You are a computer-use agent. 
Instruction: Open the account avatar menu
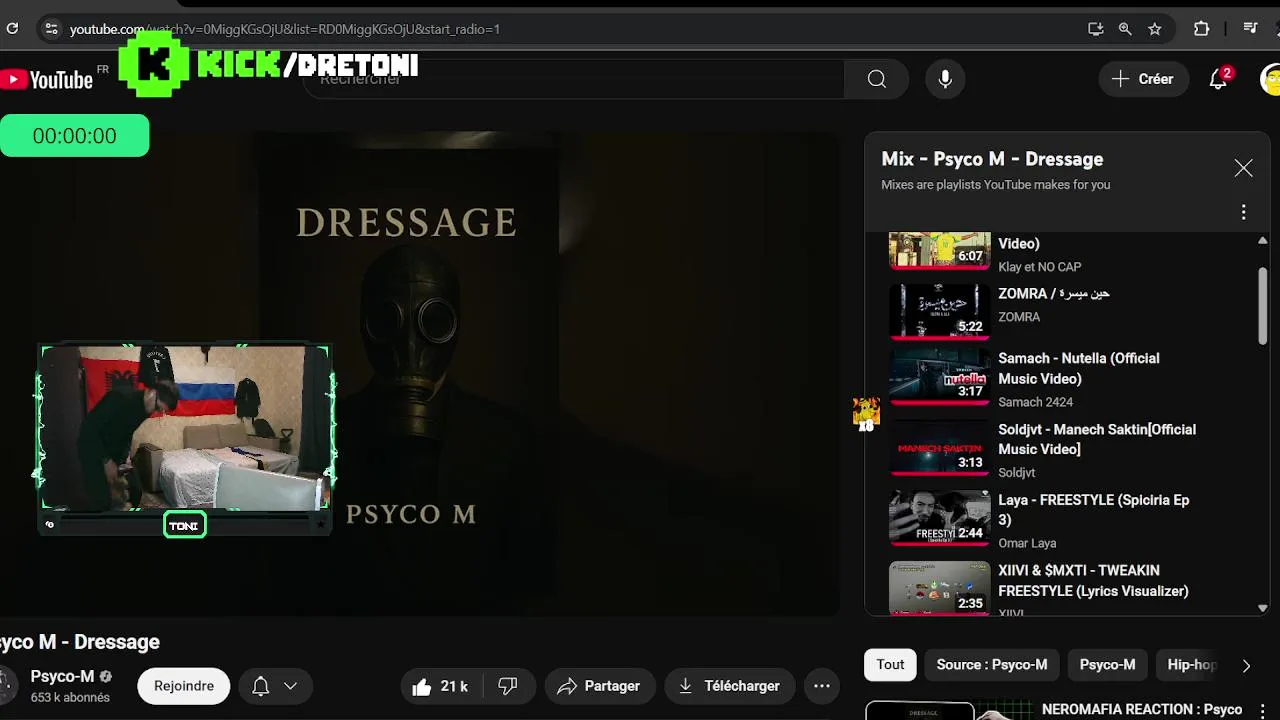1271,79
